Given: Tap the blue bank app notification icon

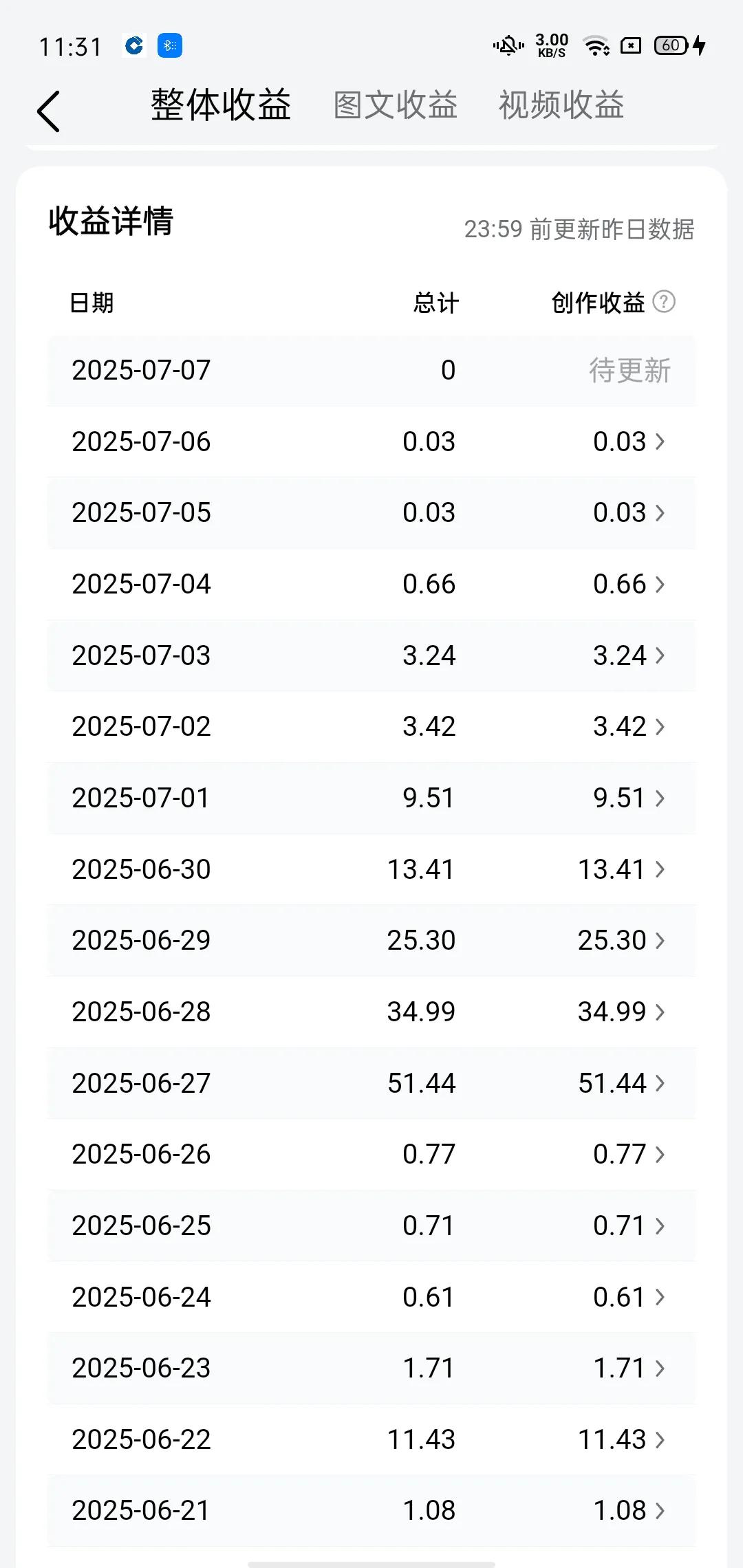Looking at the screenshot, I should tap(134, 46).
